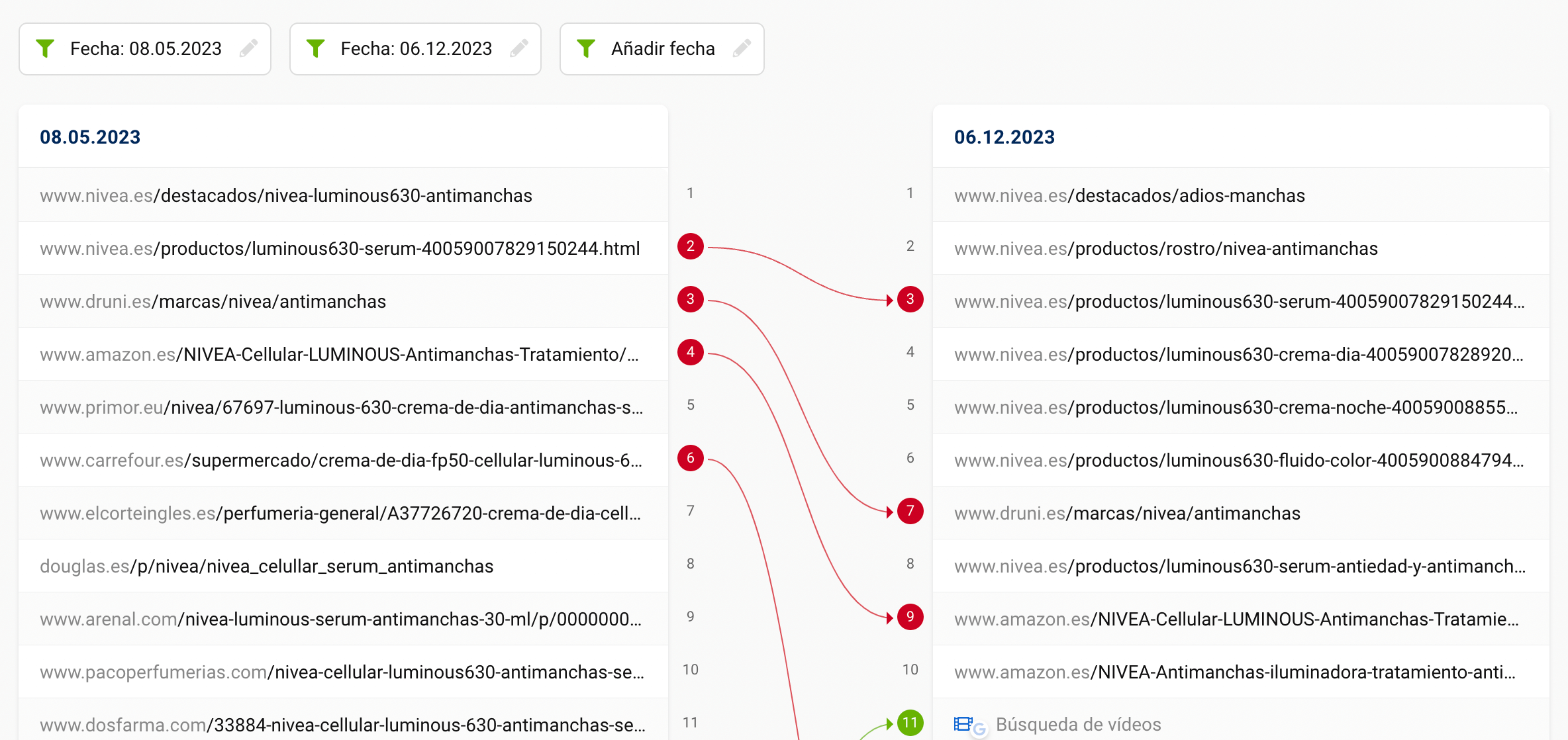Image resolution: width=1568 pixels, height=740 pixels.
Task: Select green position 11 badge in right column
Action: coord(910,723)
